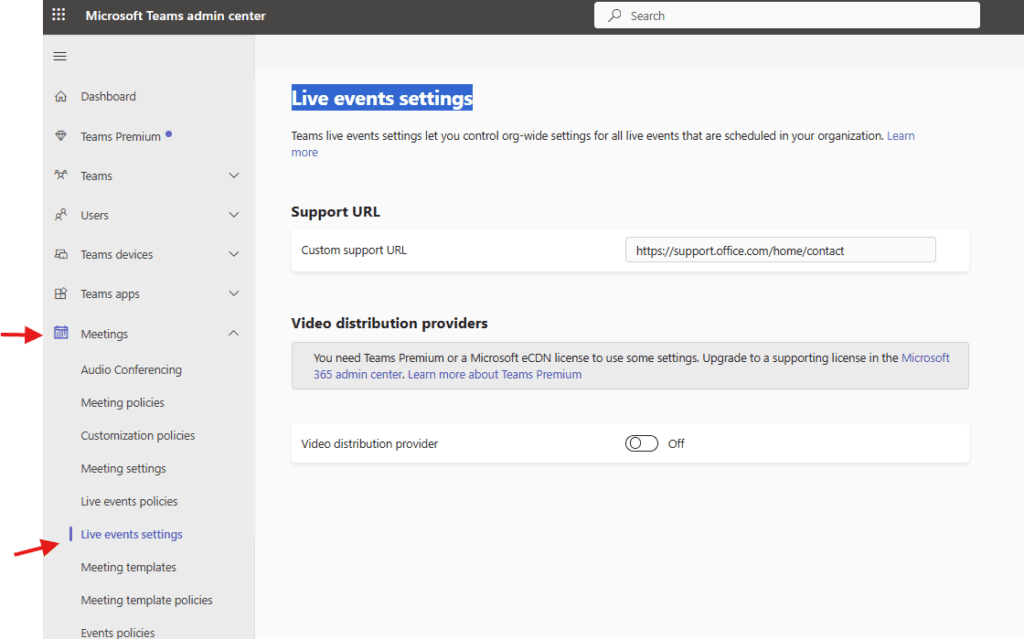Click the Custom support URL field
This screenshot has height=639, width=1024.
point(780,250)
